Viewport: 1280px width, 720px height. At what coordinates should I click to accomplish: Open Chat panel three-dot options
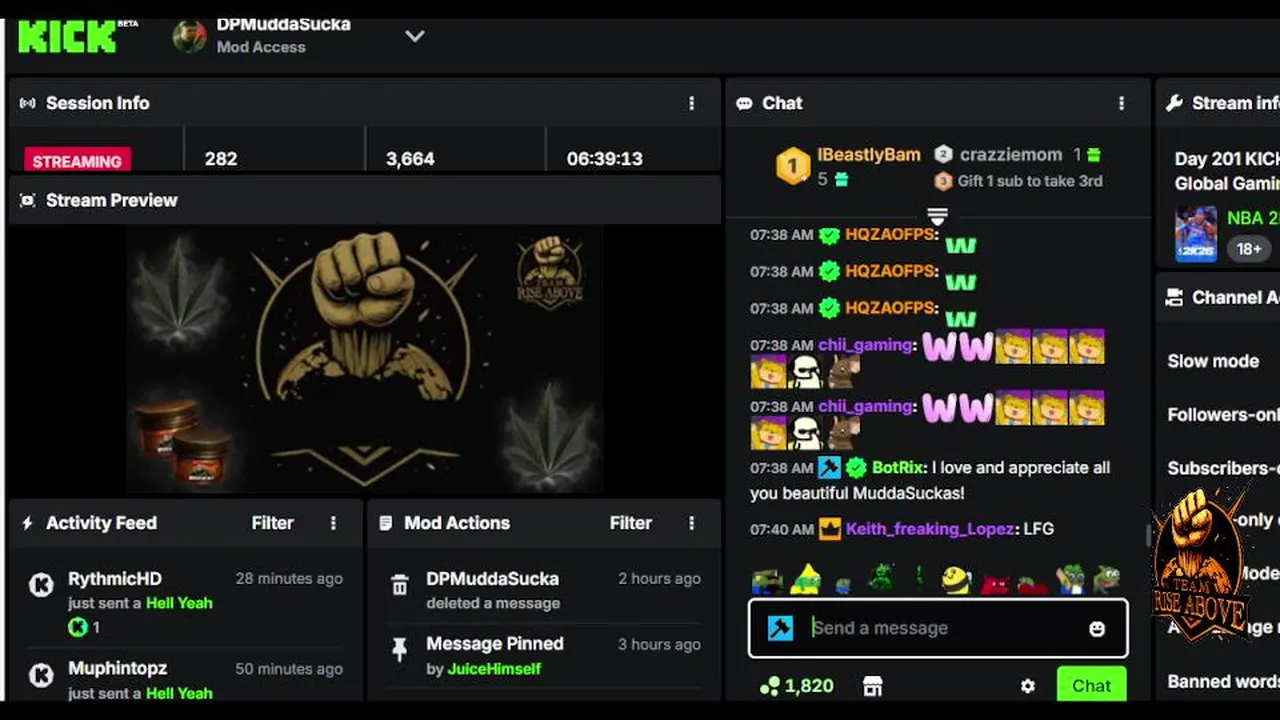1121,103
